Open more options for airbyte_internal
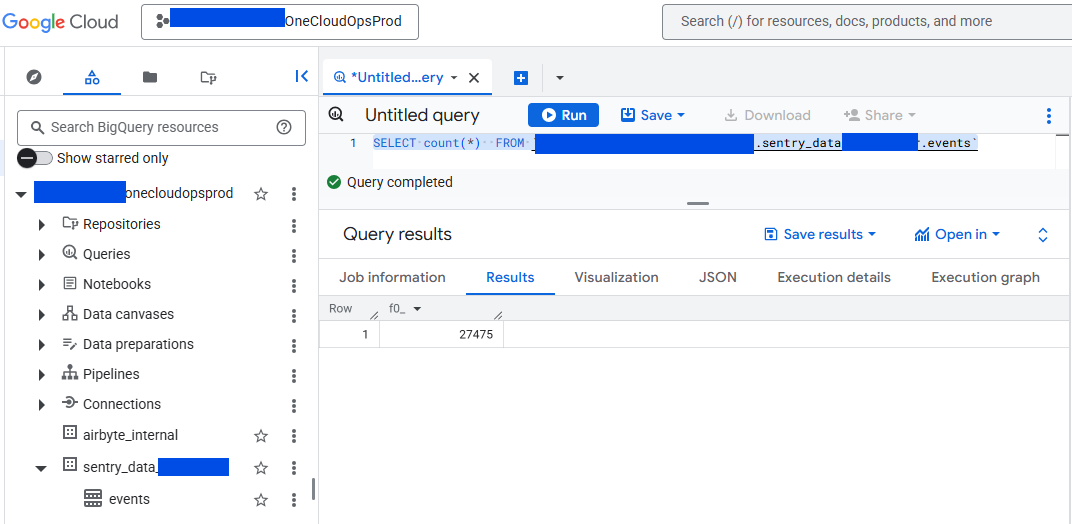This screenshot has width=1072, height=524. [294, 436]
